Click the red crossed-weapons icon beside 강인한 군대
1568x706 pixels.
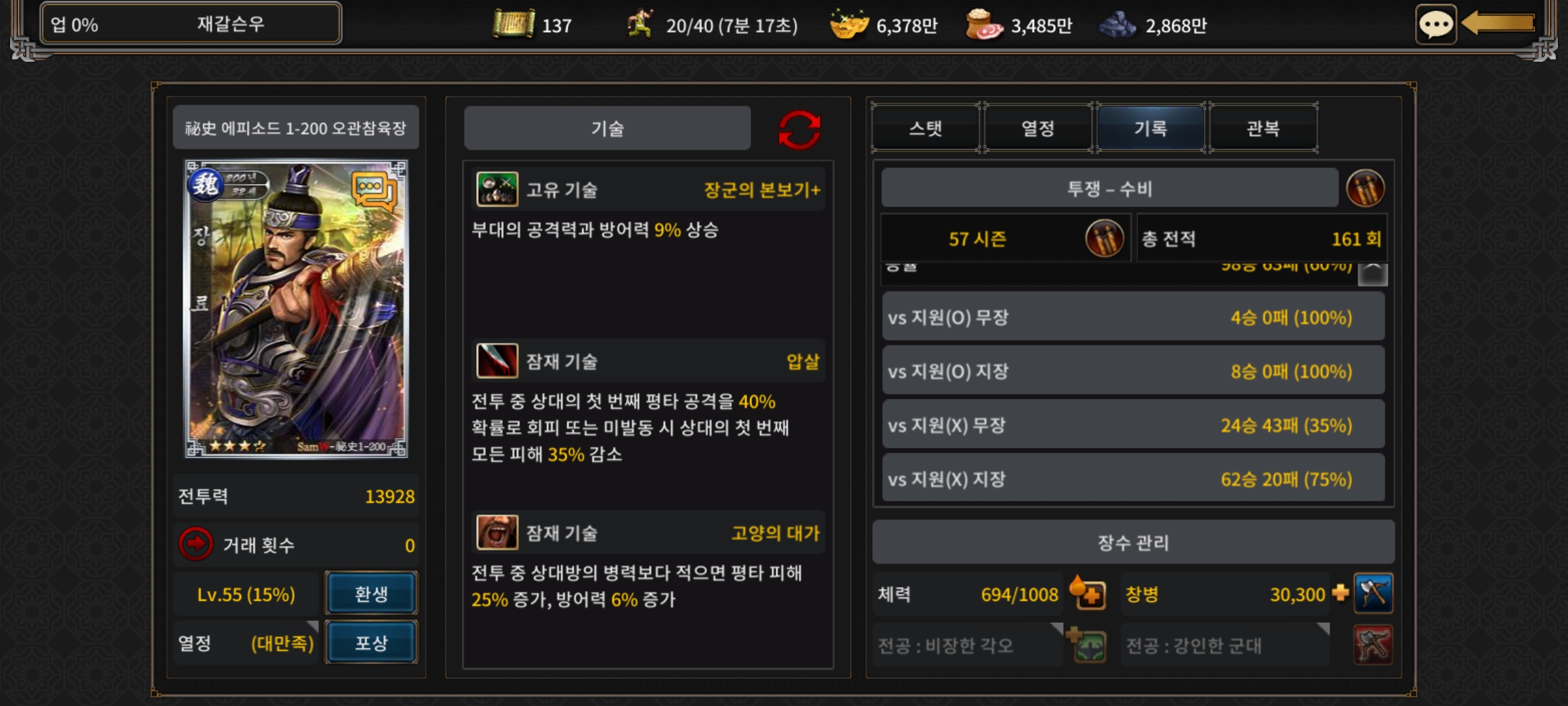click(x=1373, y=645)
